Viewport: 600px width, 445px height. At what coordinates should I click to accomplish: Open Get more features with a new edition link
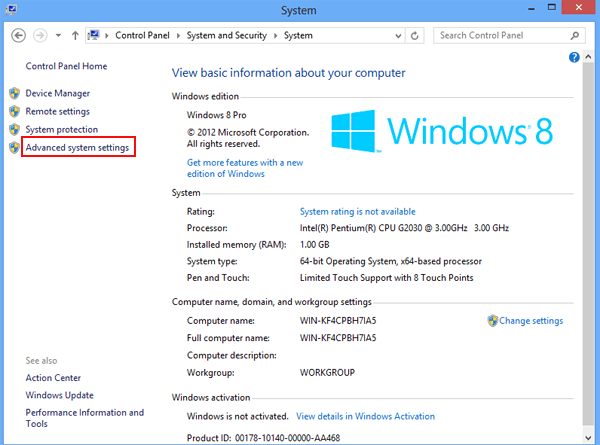[245, 168]
